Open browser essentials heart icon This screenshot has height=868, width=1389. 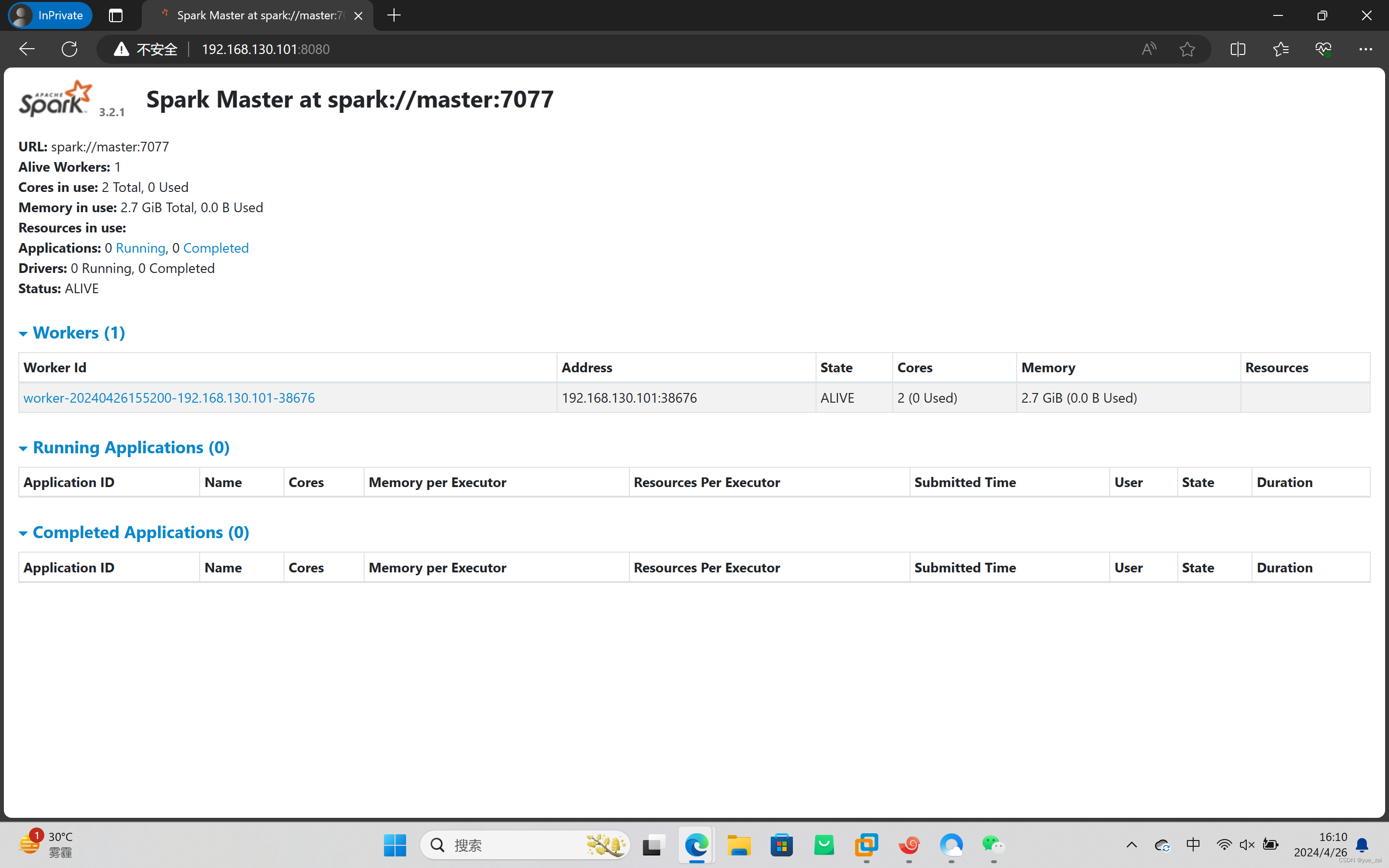pyautogui.click(x=1323, y=49)
